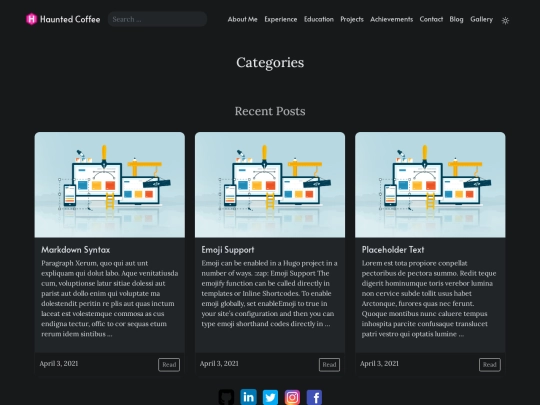540x405 pixels.
Task: Open the Emoji Support post title
Action: pos(228,250)
